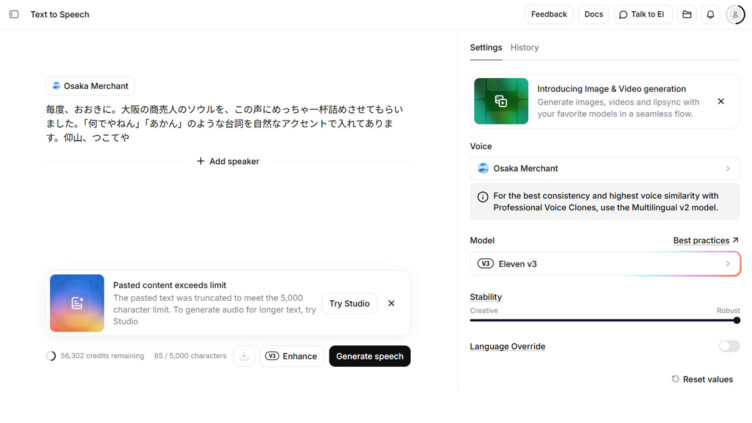Switch to the History tab
752x423 pixels.
[x=524, y=47]
